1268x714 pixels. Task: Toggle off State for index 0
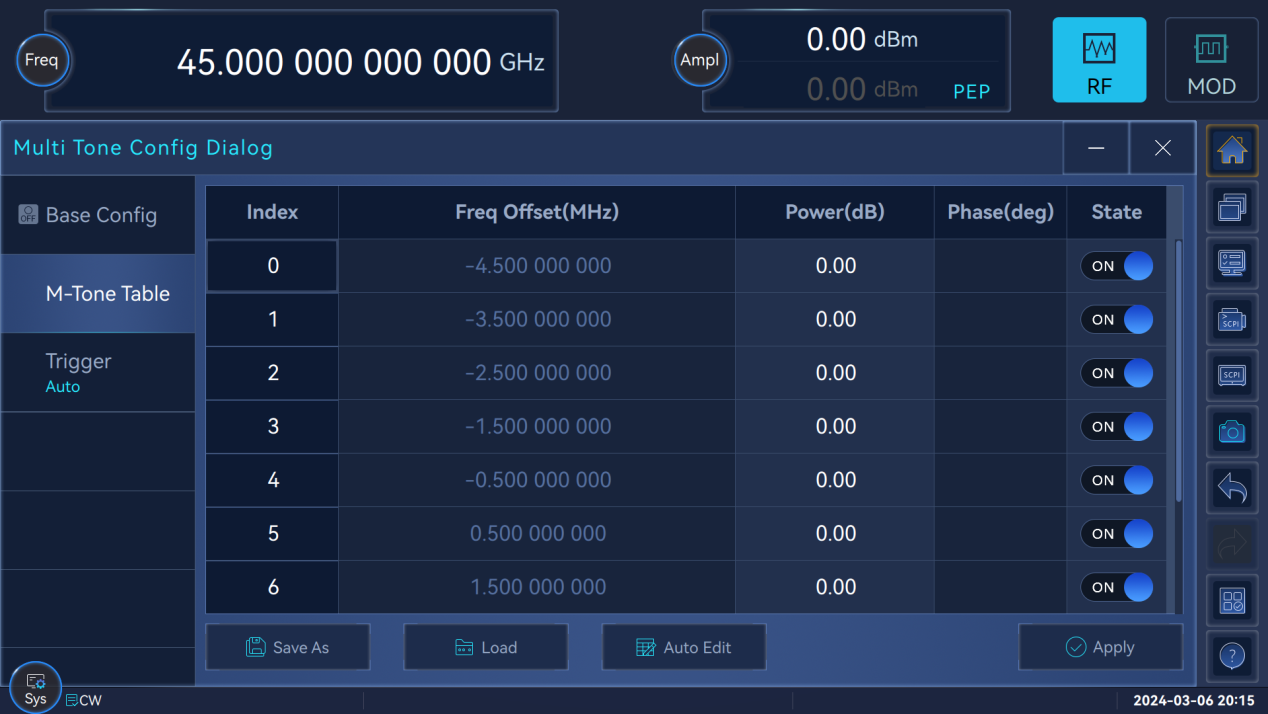(x=1116, y=266)
